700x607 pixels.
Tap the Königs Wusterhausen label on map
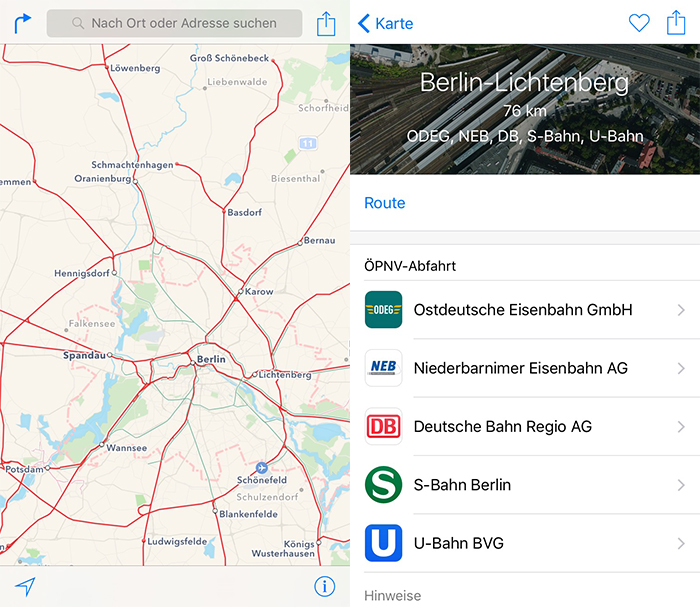[x=283, y=549]
